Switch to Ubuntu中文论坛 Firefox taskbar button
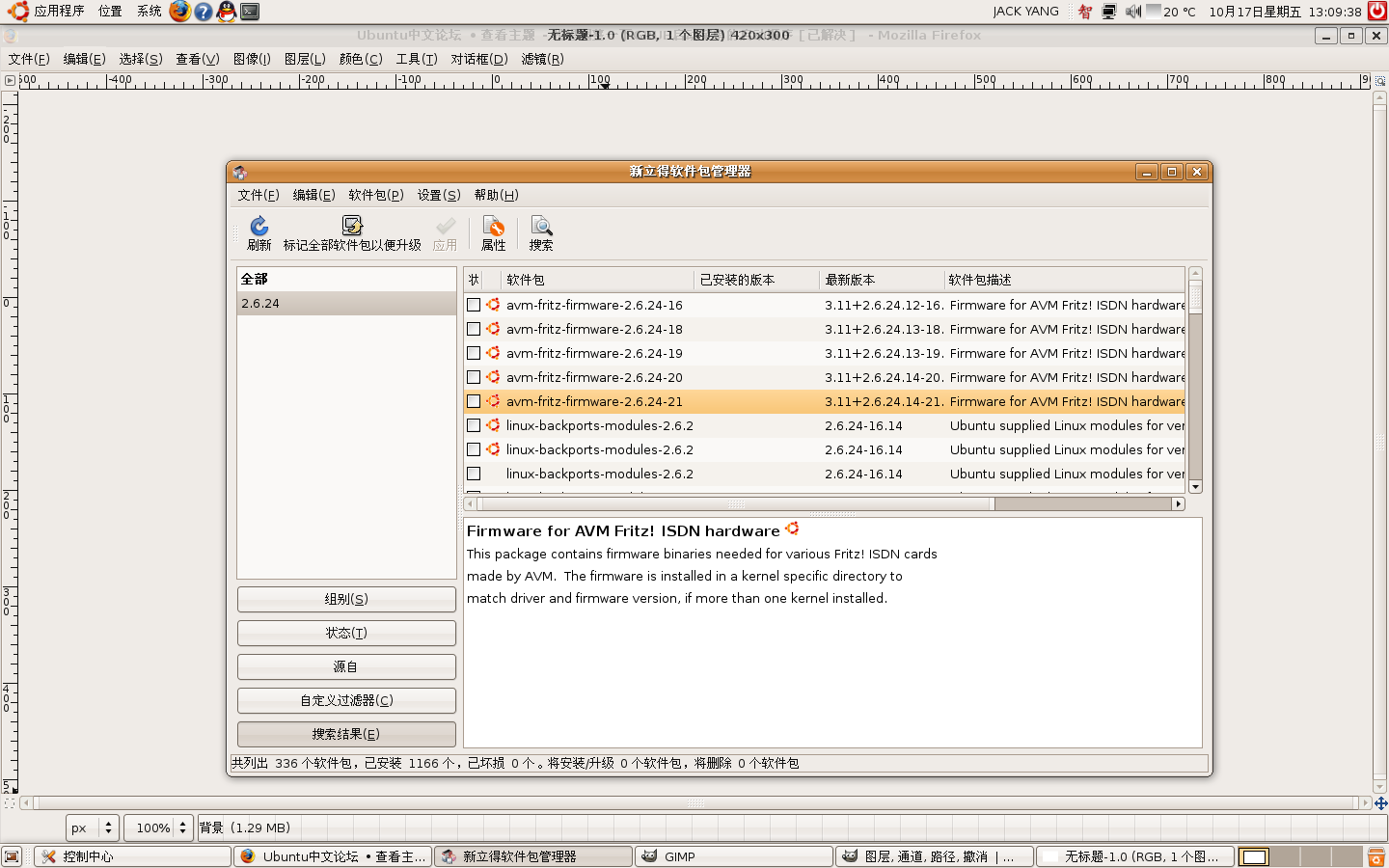The image size is (1389, 868). tap(333, 856)
